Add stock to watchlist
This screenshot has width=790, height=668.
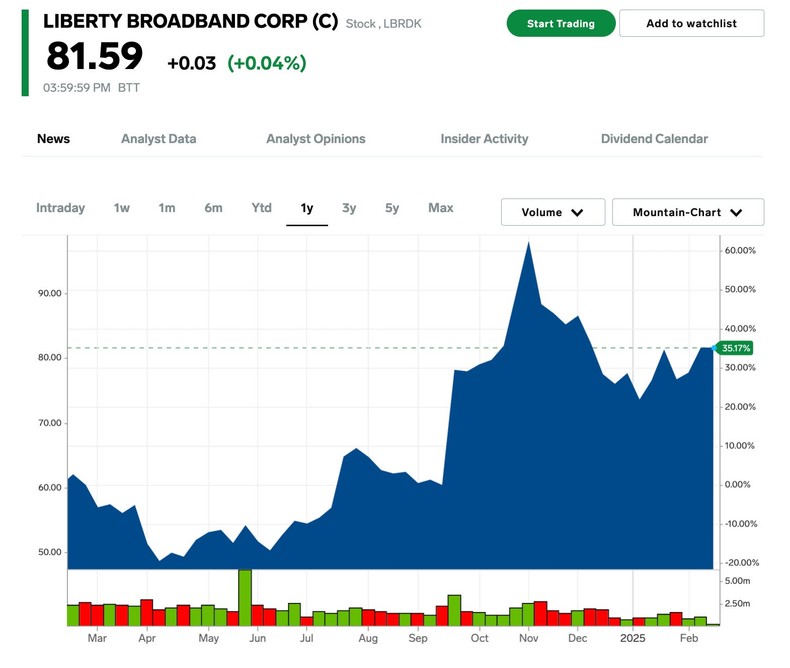tap(691, 23)
